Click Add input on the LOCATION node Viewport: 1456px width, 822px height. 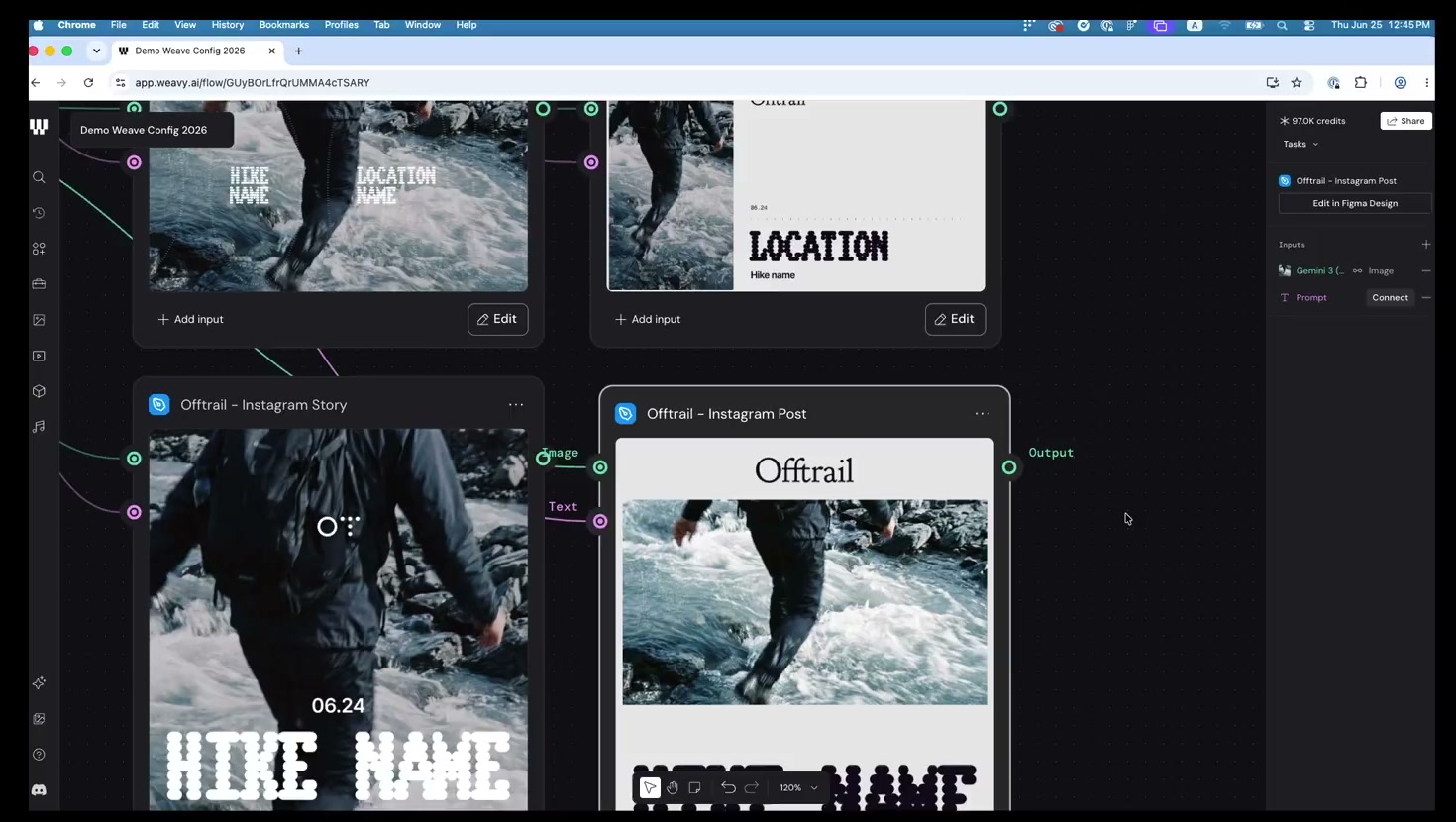click(x=648, y=319)
